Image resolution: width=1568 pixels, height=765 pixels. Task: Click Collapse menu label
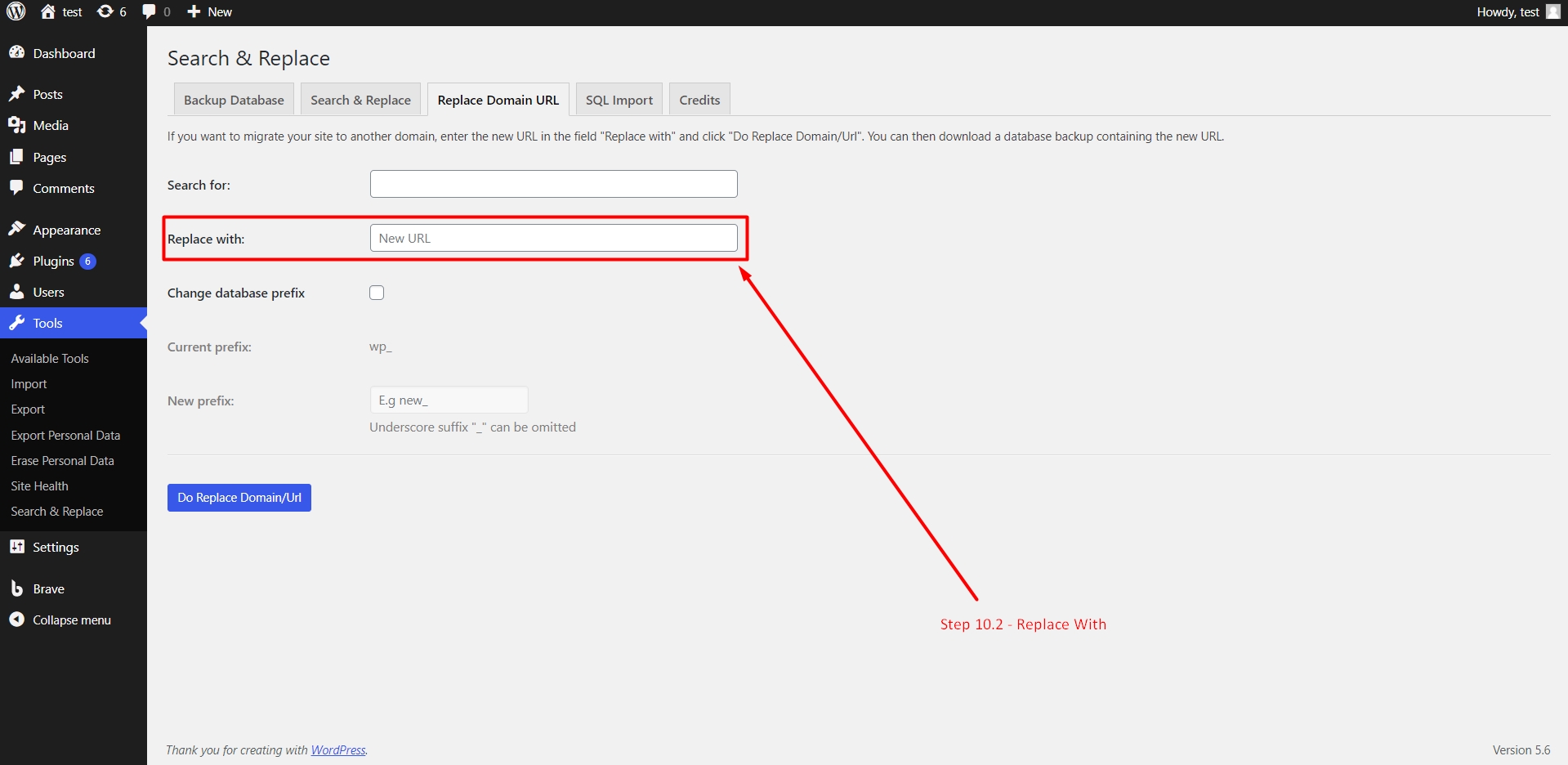72,620
